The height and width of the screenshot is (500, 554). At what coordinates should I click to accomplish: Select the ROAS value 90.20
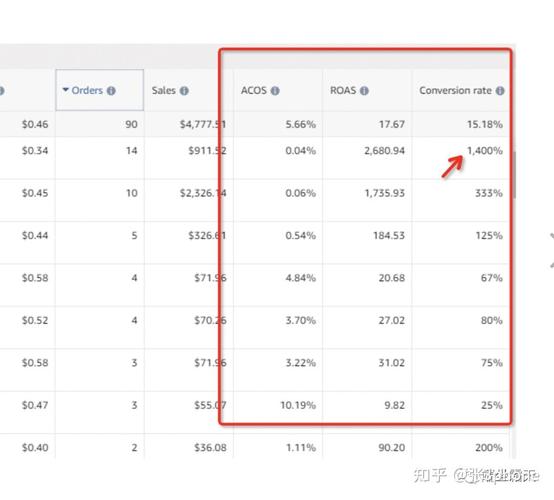pyautogui.click(x=392, y=448)
